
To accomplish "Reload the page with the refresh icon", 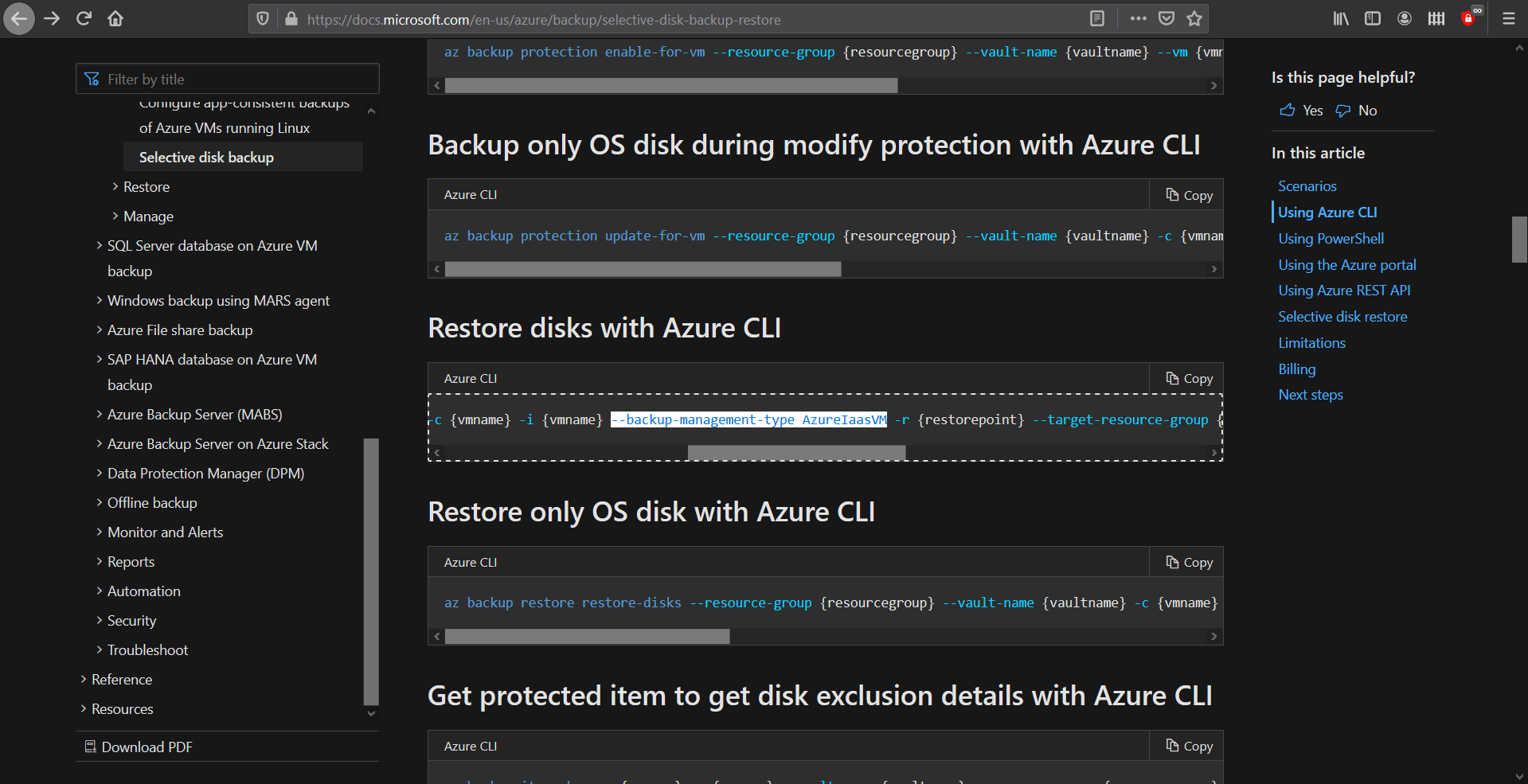I will tap(83, 18).
